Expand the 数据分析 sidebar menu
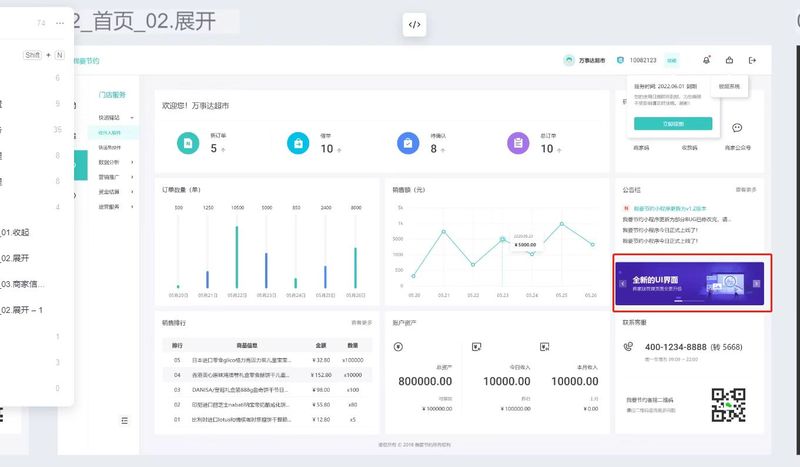The image size is (800, 467). [116, 161]
